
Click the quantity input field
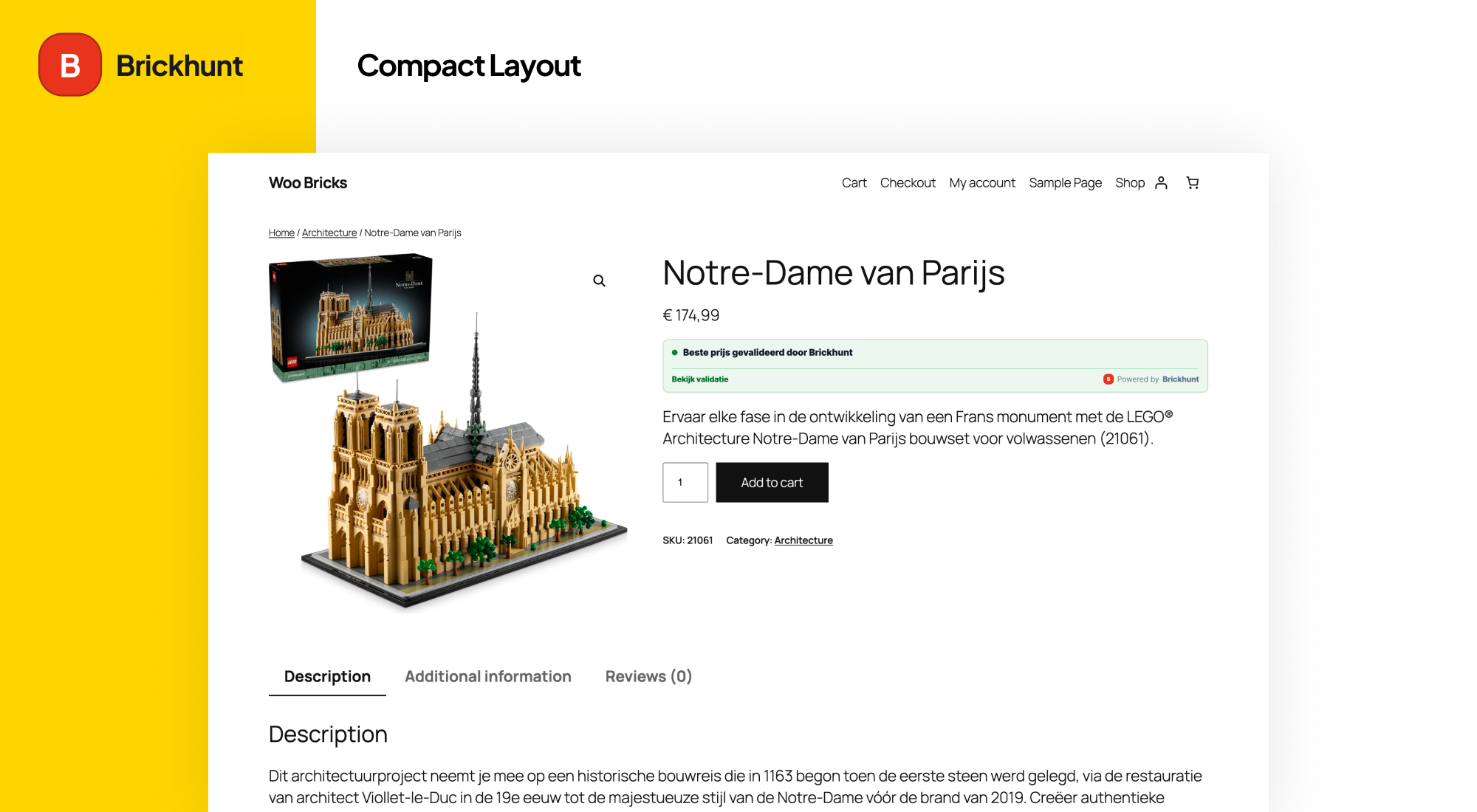[x=685, y=483]
